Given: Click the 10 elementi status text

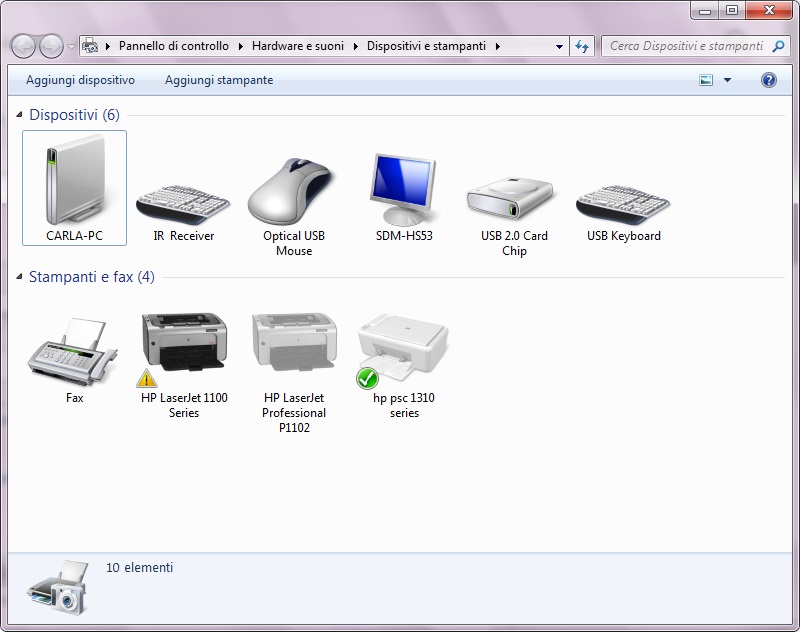Looking at the screenshot, I should (140, 567).
